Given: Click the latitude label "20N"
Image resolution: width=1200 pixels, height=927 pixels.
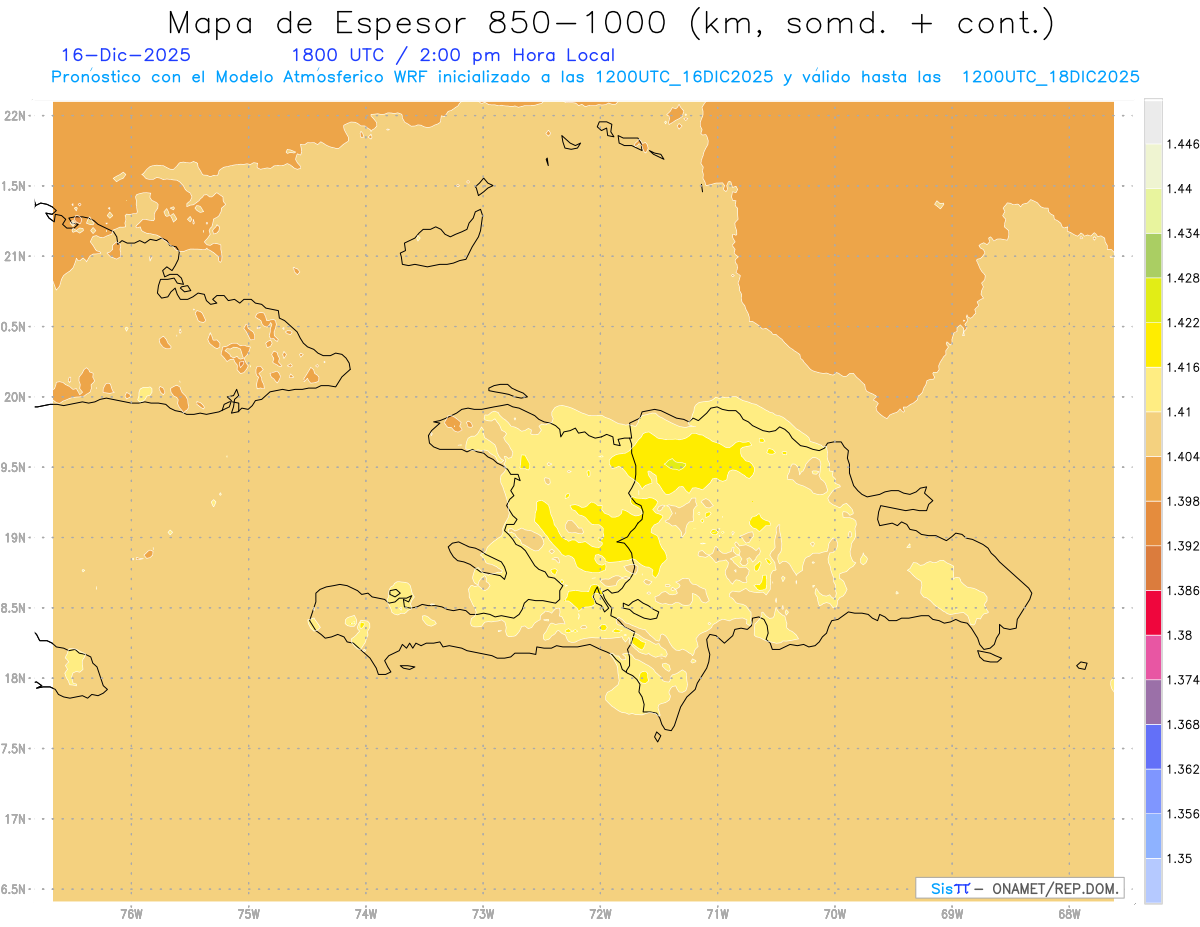Looking at the screenshot, I should tap(16, 397).
